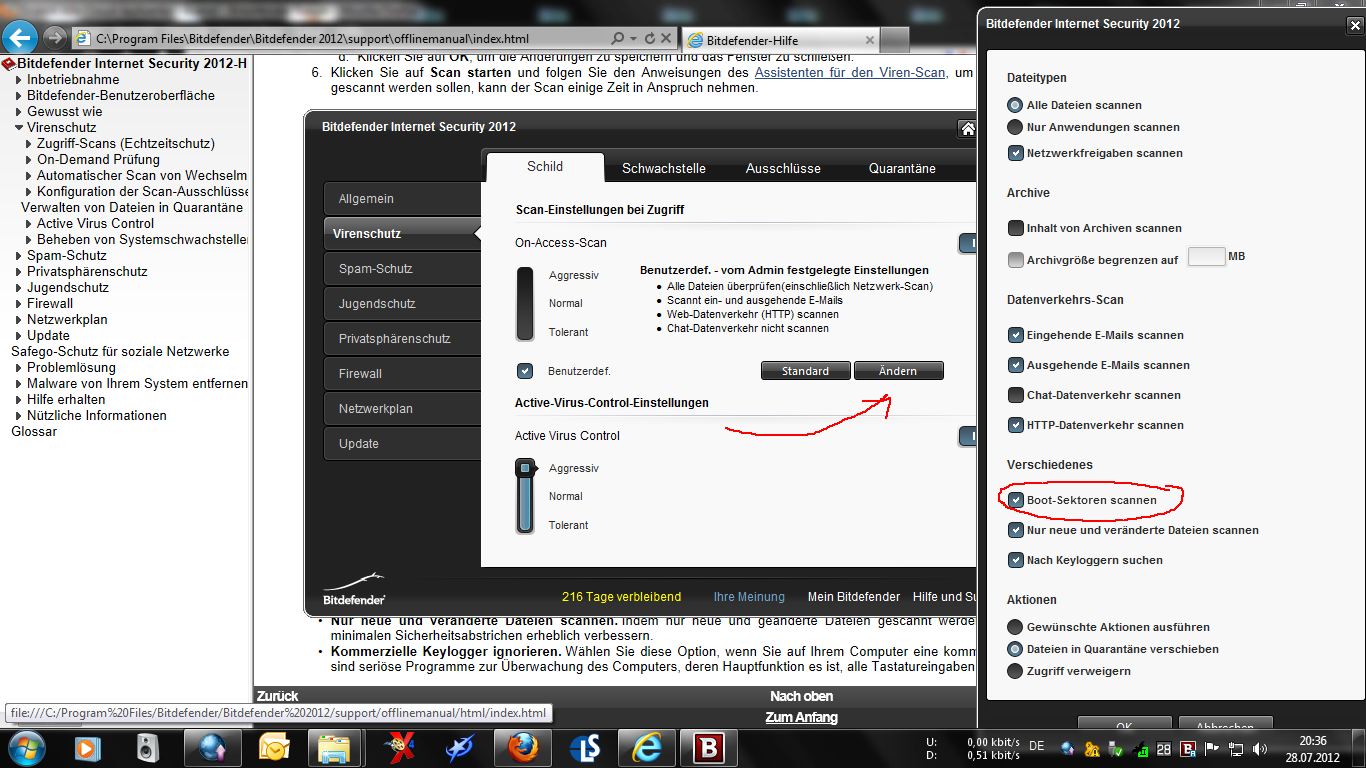Select Dateien in Quarantäne verschieben radio
The width and height of the screenshot is (1366, 768).
point(1015,649)
